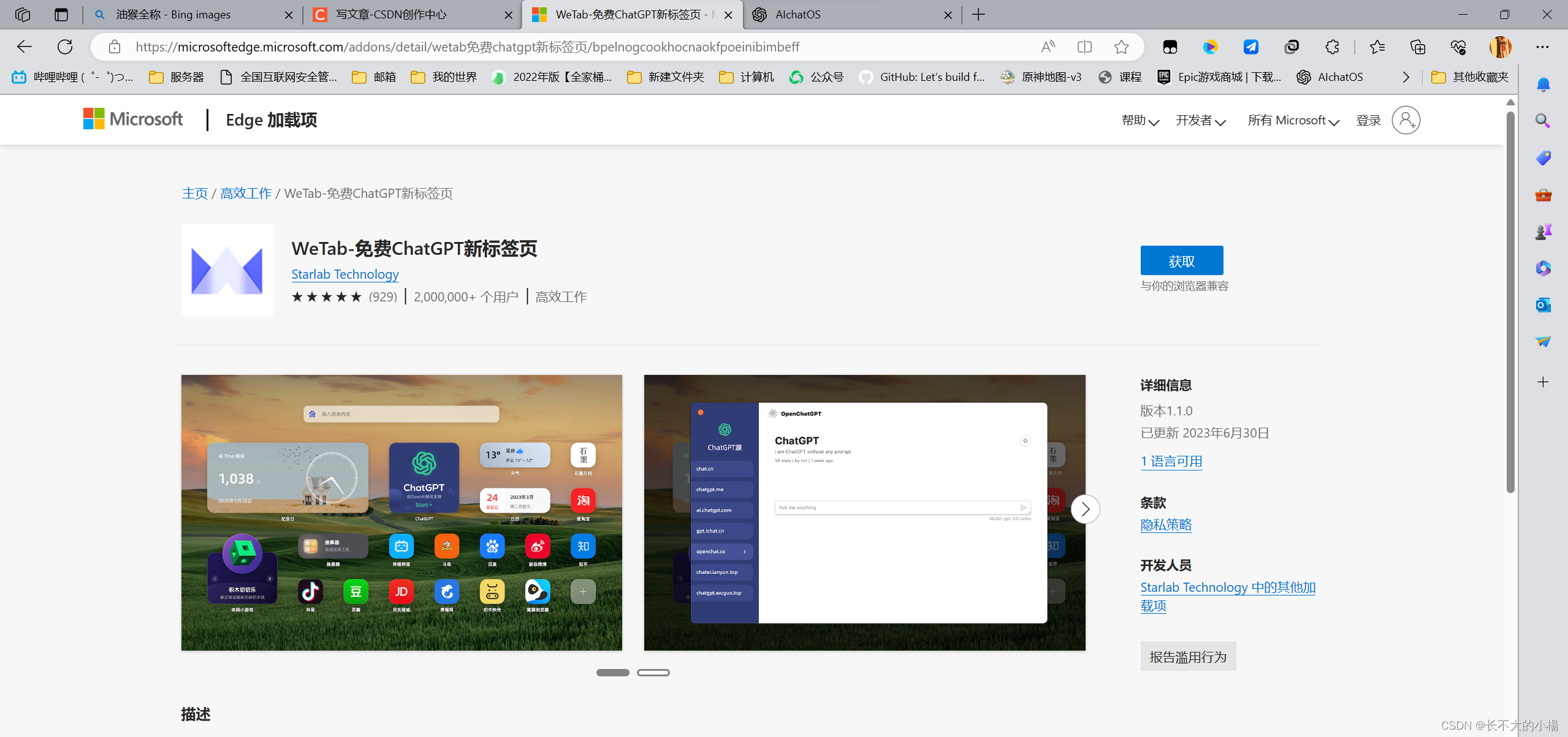This screenshot has height=737, width=1568.
Task: Expand the 开发者 dropdown menu
Action: (1200, 121)
